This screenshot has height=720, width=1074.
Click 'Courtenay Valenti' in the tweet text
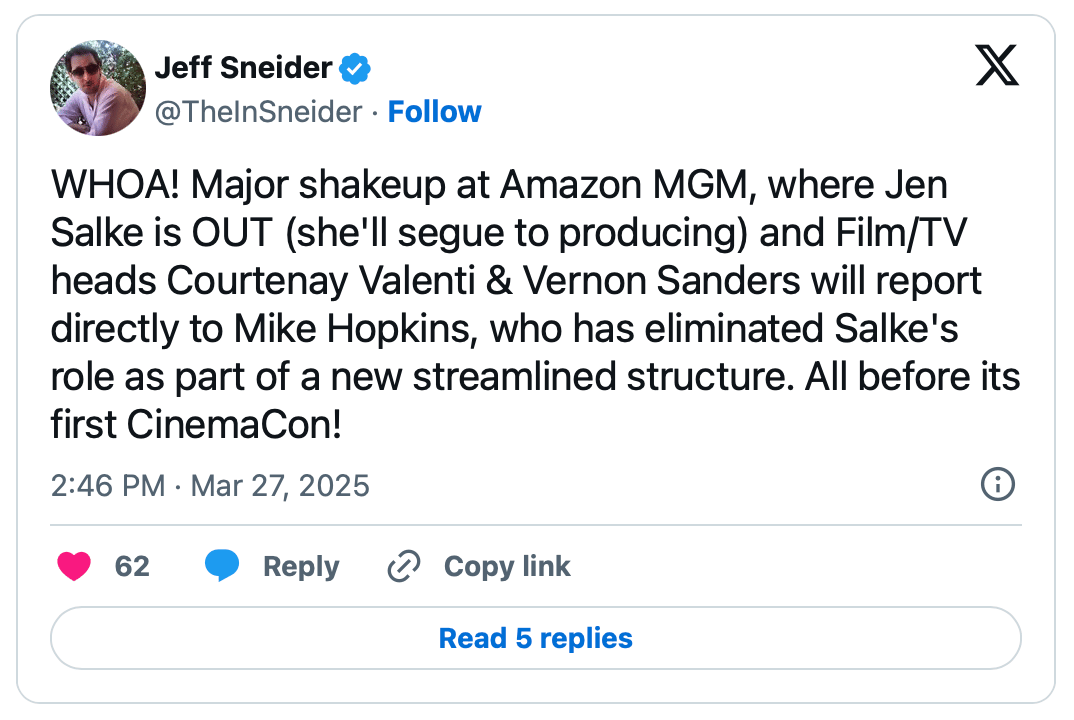[300, 281]
